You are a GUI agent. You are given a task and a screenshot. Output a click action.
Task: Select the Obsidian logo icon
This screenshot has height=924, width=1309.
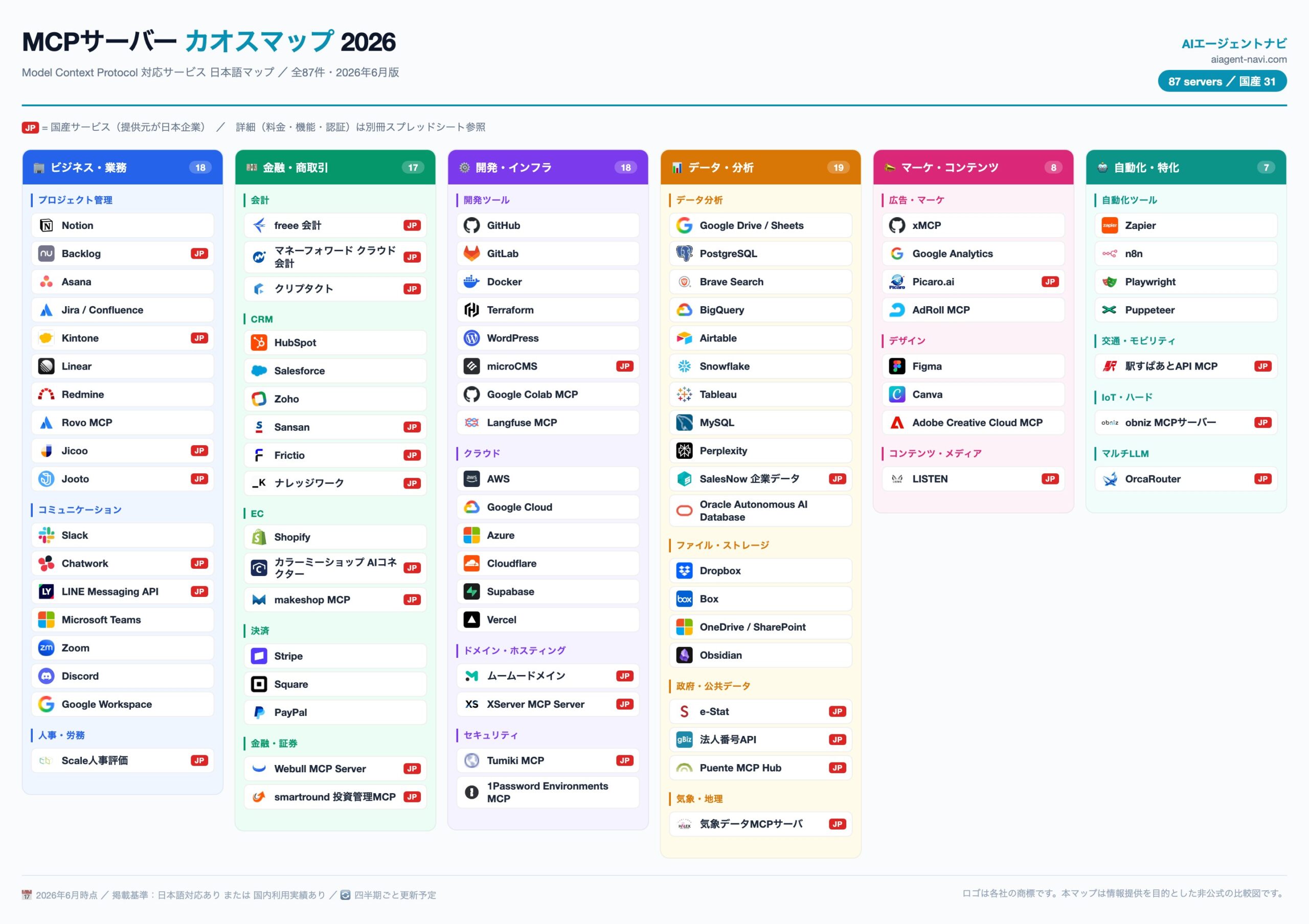(x=684, y=655)
